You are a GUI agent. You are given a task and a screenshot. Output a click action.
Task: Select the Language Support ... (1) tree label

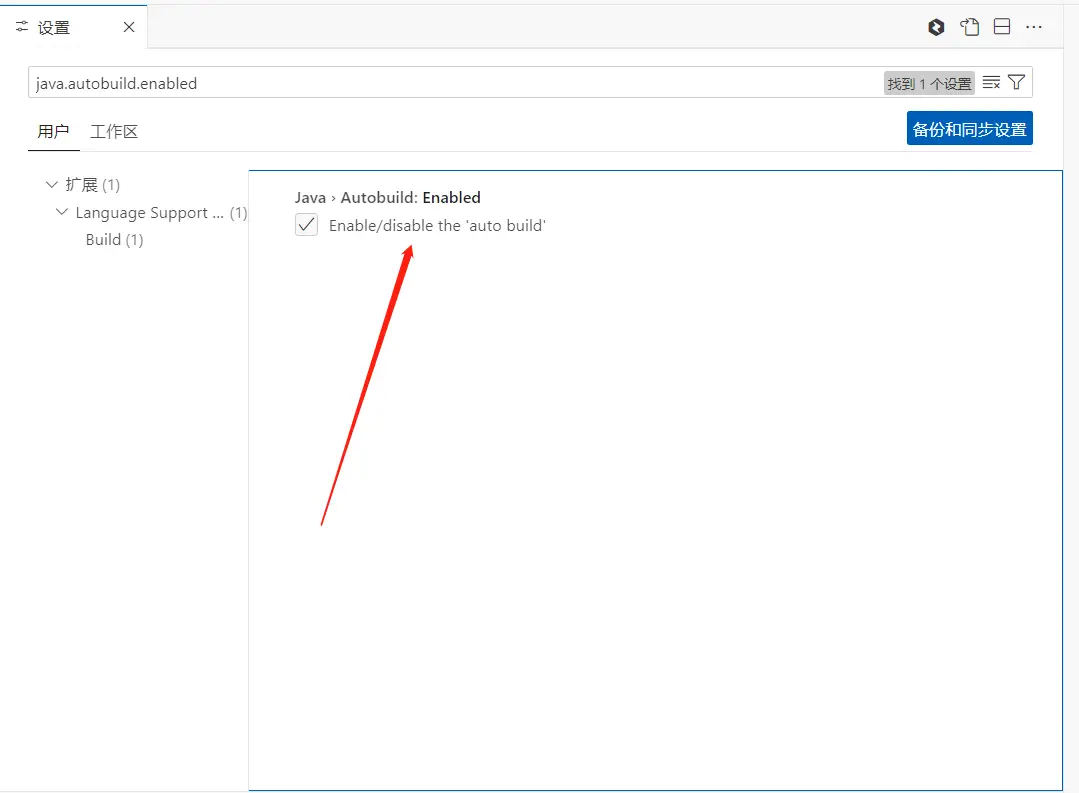click(161, 213)
